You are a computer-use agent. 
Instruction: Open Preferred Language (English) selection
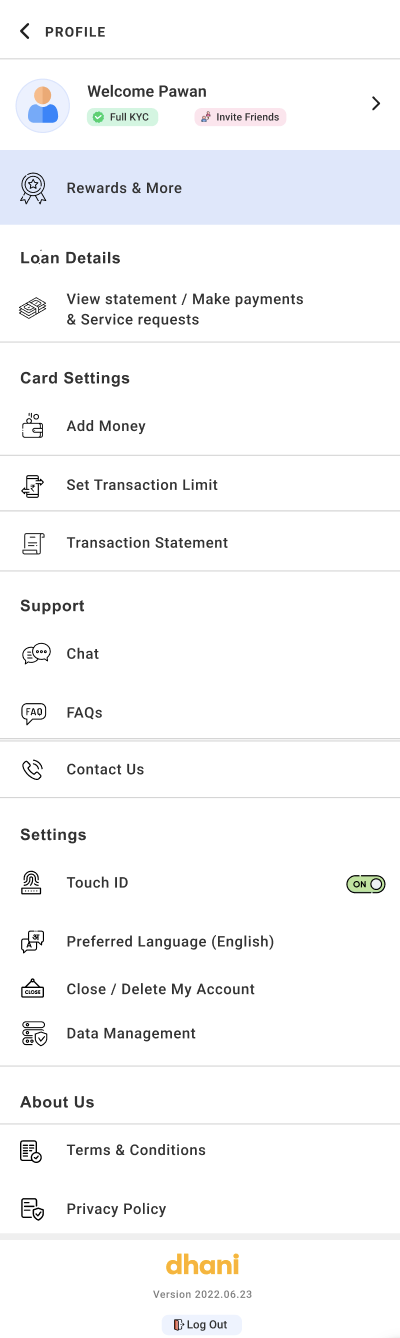[x=200, y=941]
